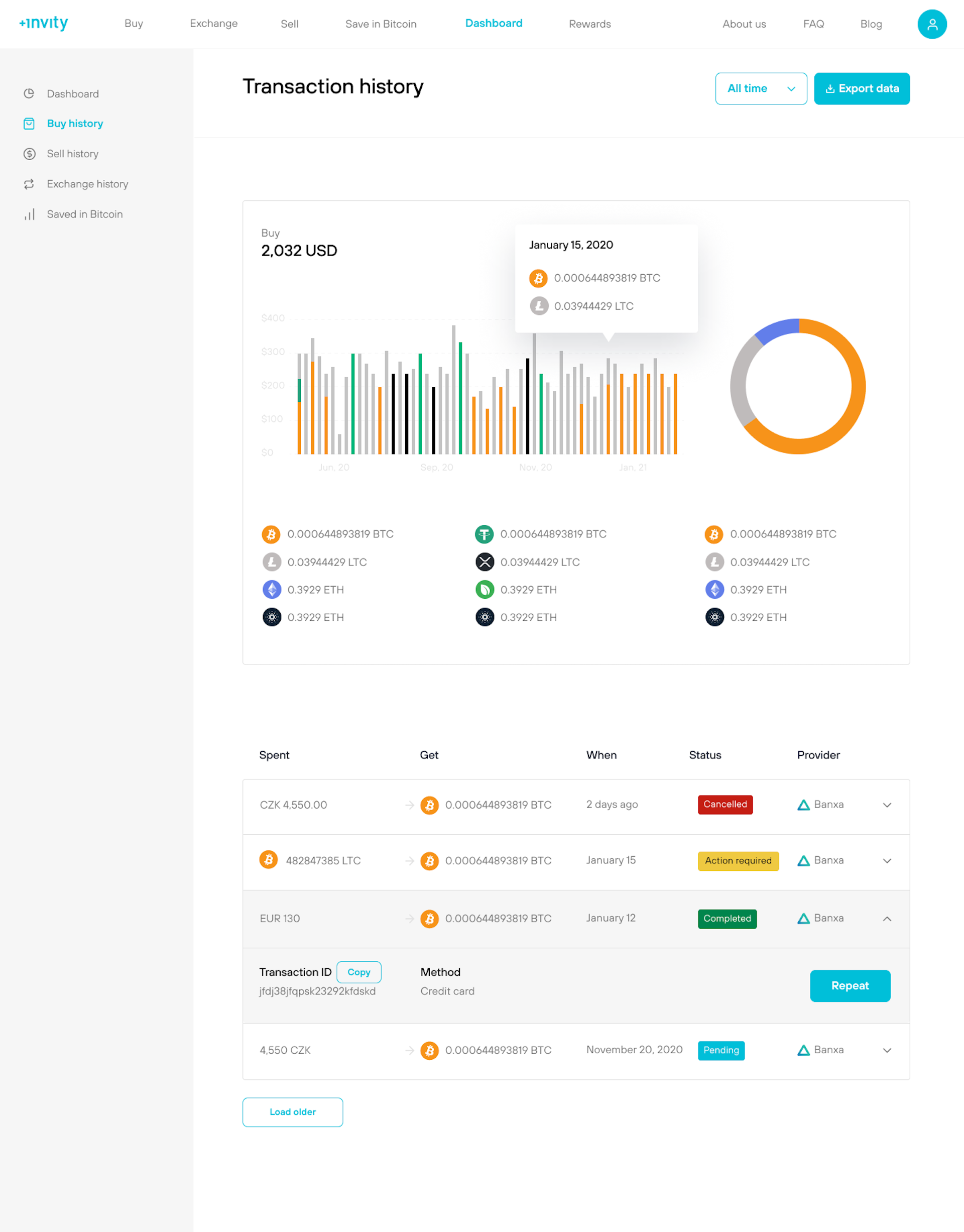This screenshot has height=1232, width=964.
Task: Click the Bitcoin icon beside 482847385 LTC
Action: click(x=268, y=859)
